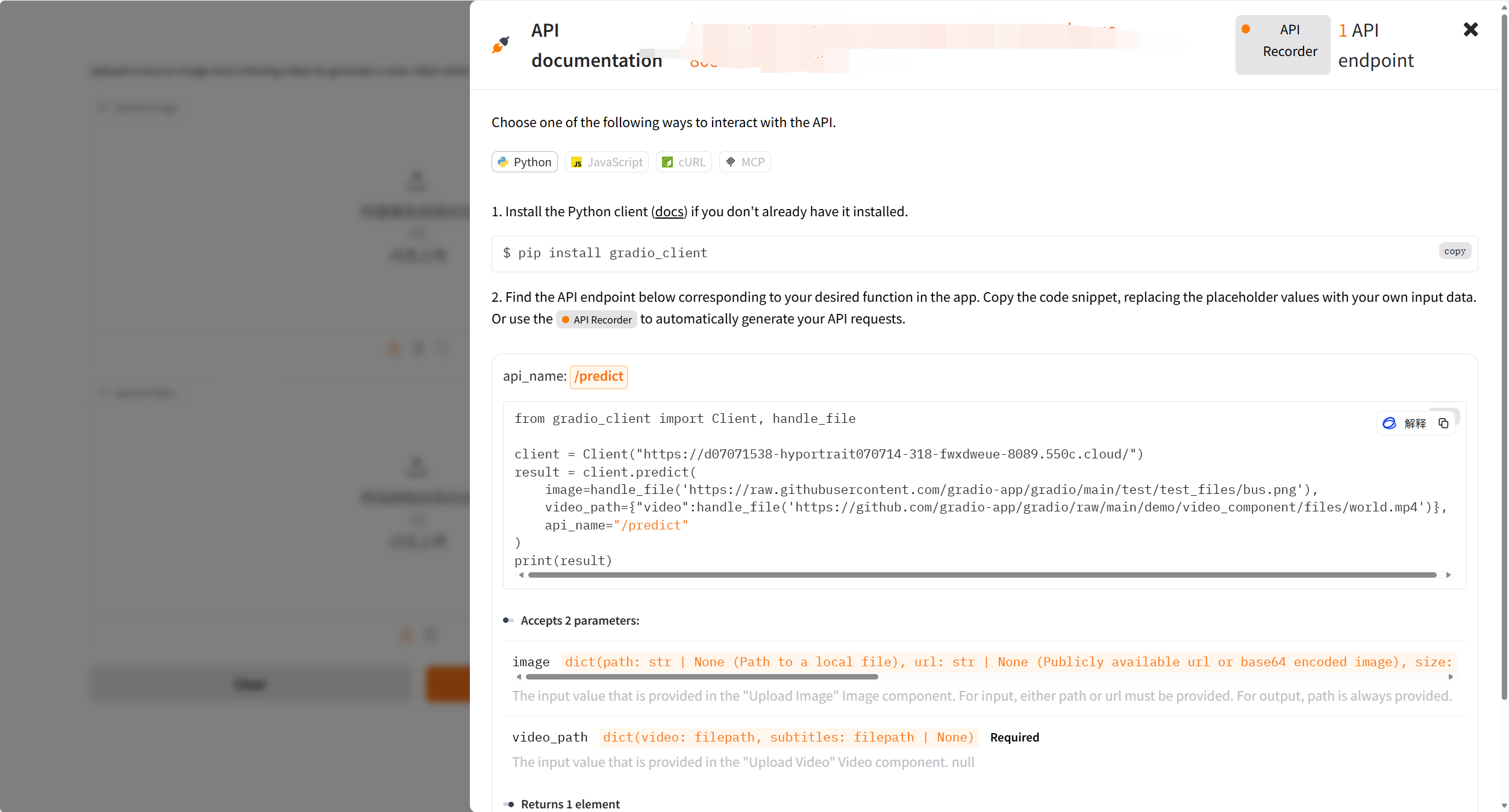Close the API documentation panel
This screenshot has height=812, width=1509.
pyautogui.click(x=1470, y=30)
